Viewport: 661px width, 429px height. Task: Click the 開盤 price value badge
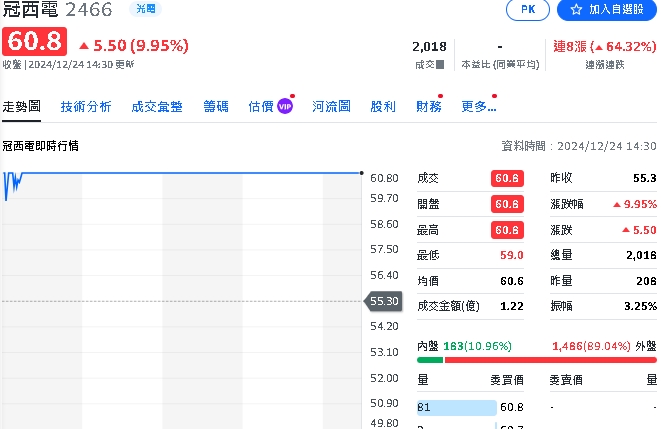(x=507, y=204)
